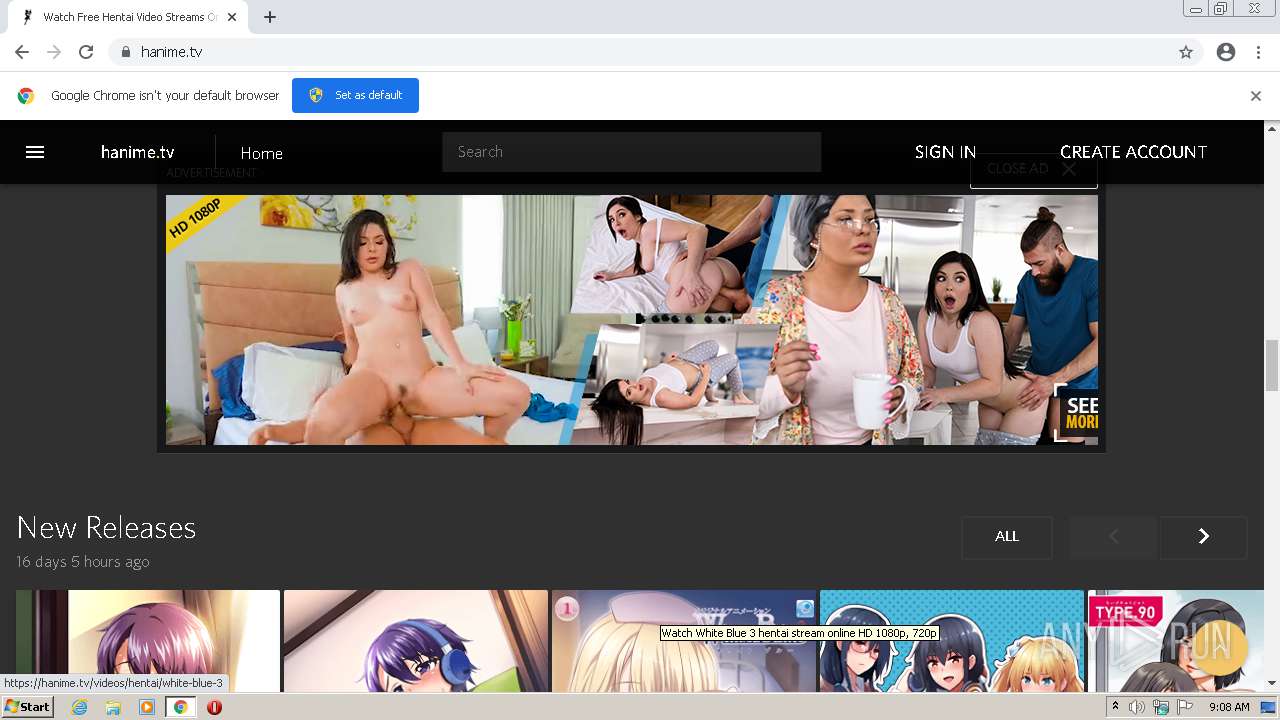View site info via padlock icon
Viewport: 1280px width, 720px height.
point(125,52)
